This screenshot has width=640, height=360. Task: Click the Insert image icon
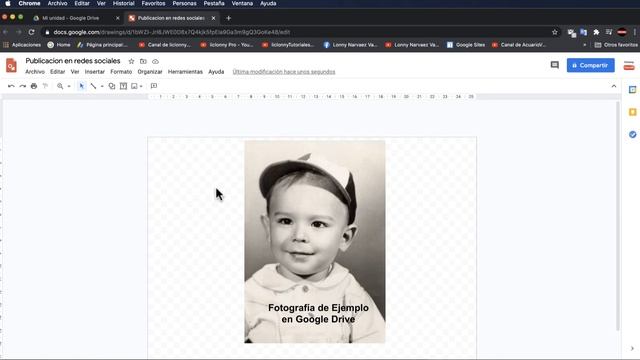tap(134, 86)
